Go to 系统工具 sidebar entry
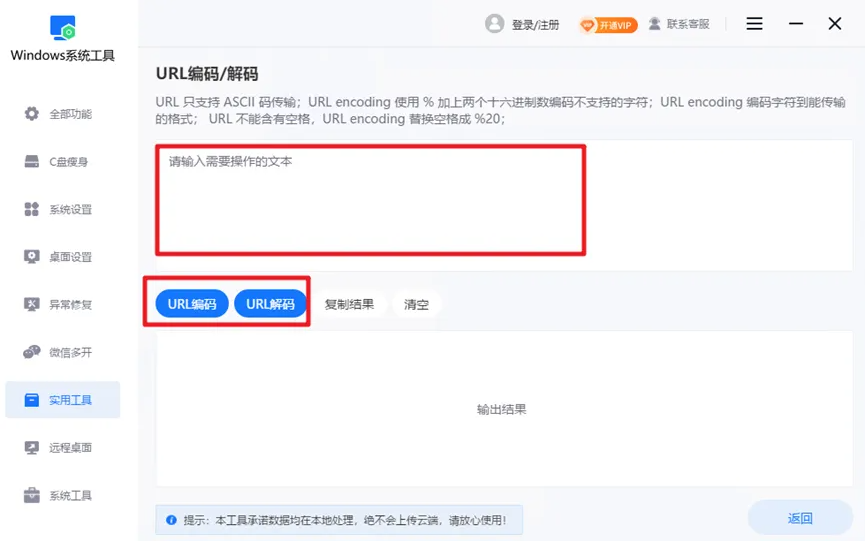The width and height of the screenshot is (865, 541). (62, 495)
